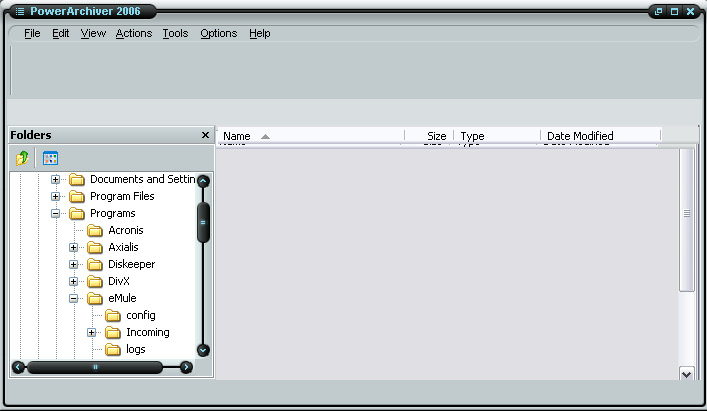Screen dimensions: 707x411
Task: Sort file list by Size column
Action: pyautogui.click(x=429, y=136)
